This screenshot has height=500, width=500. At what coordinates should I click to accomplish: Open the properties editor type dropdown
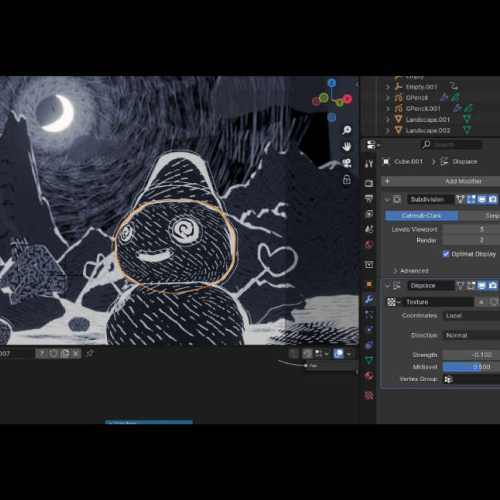(373, 145)
